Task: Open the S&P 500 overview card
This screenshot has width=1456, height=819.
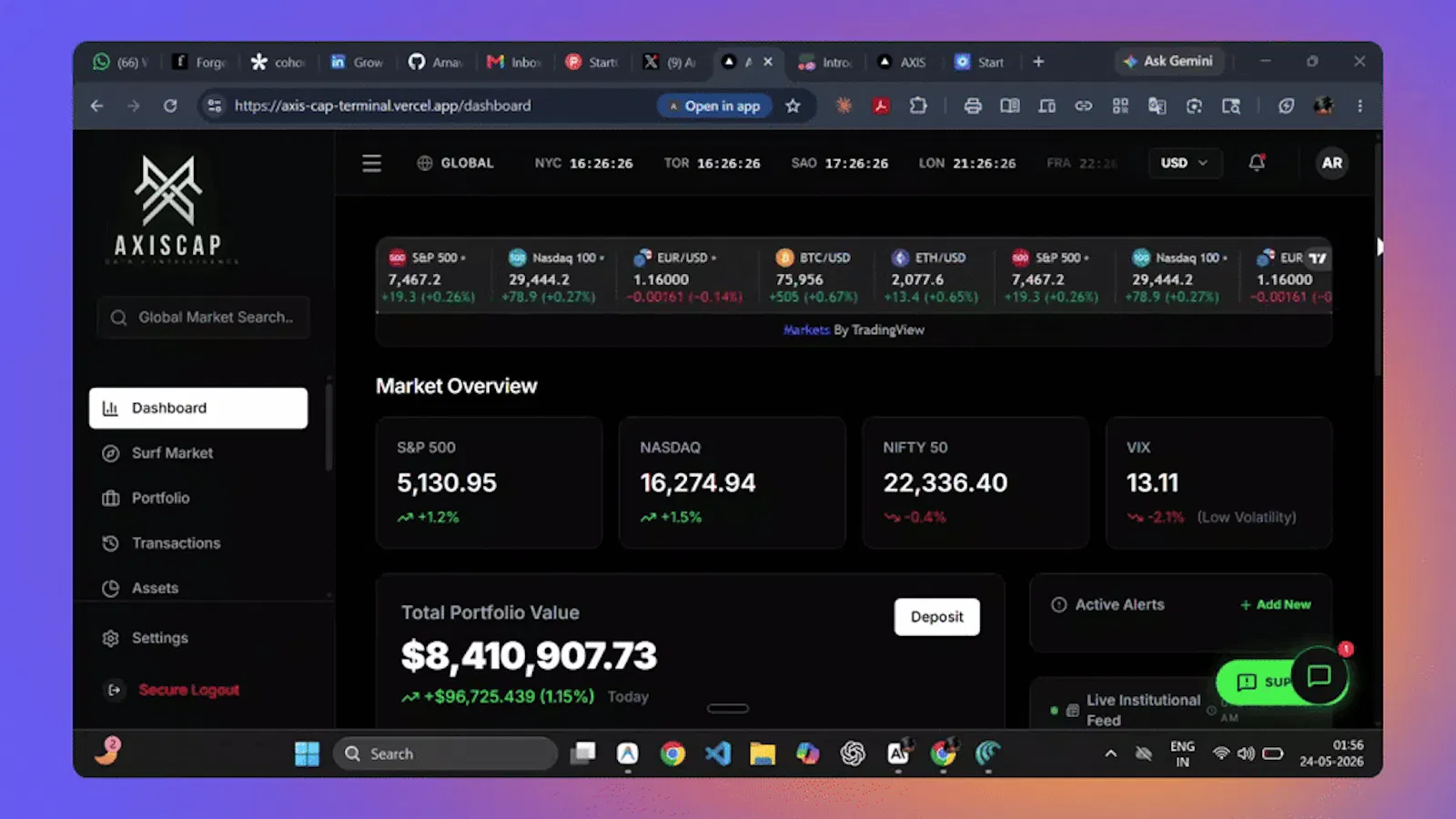Action: (489, 482)
